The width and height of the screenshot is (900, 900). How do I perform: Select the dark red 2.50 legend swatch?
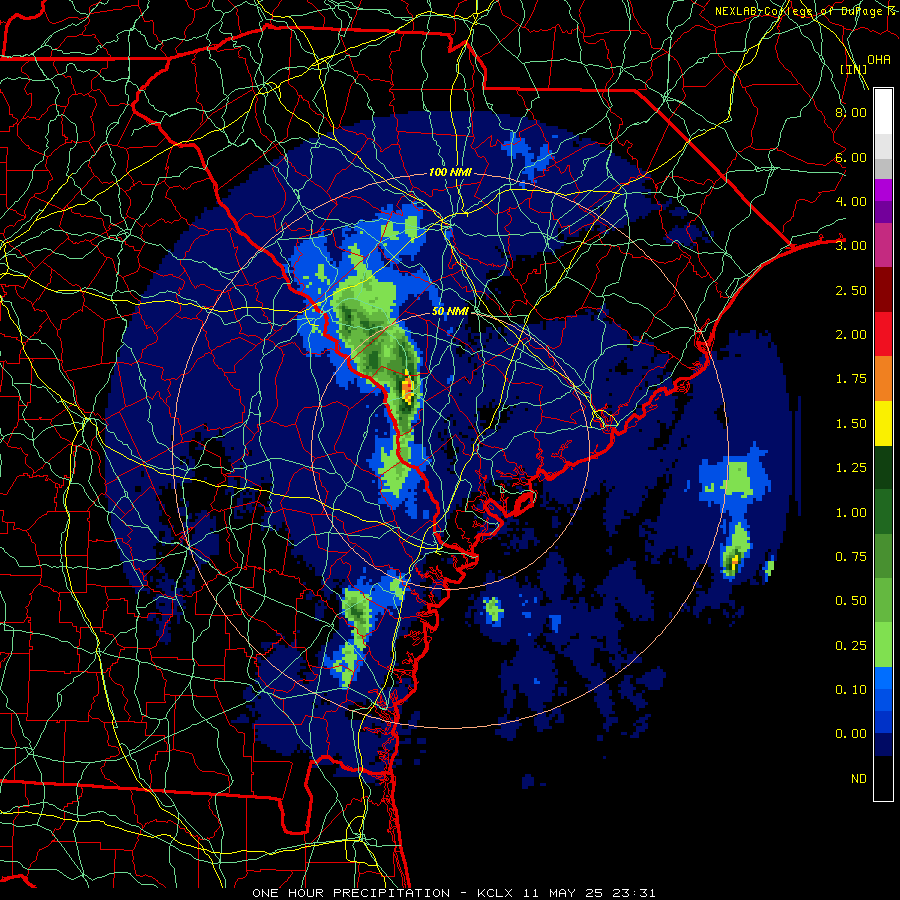(883, 289)
